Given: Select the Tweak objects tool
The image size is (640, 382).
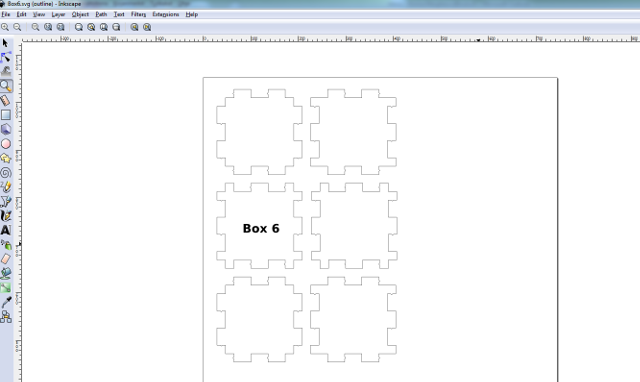Looking at the screenshot, I should coord(6,72).
